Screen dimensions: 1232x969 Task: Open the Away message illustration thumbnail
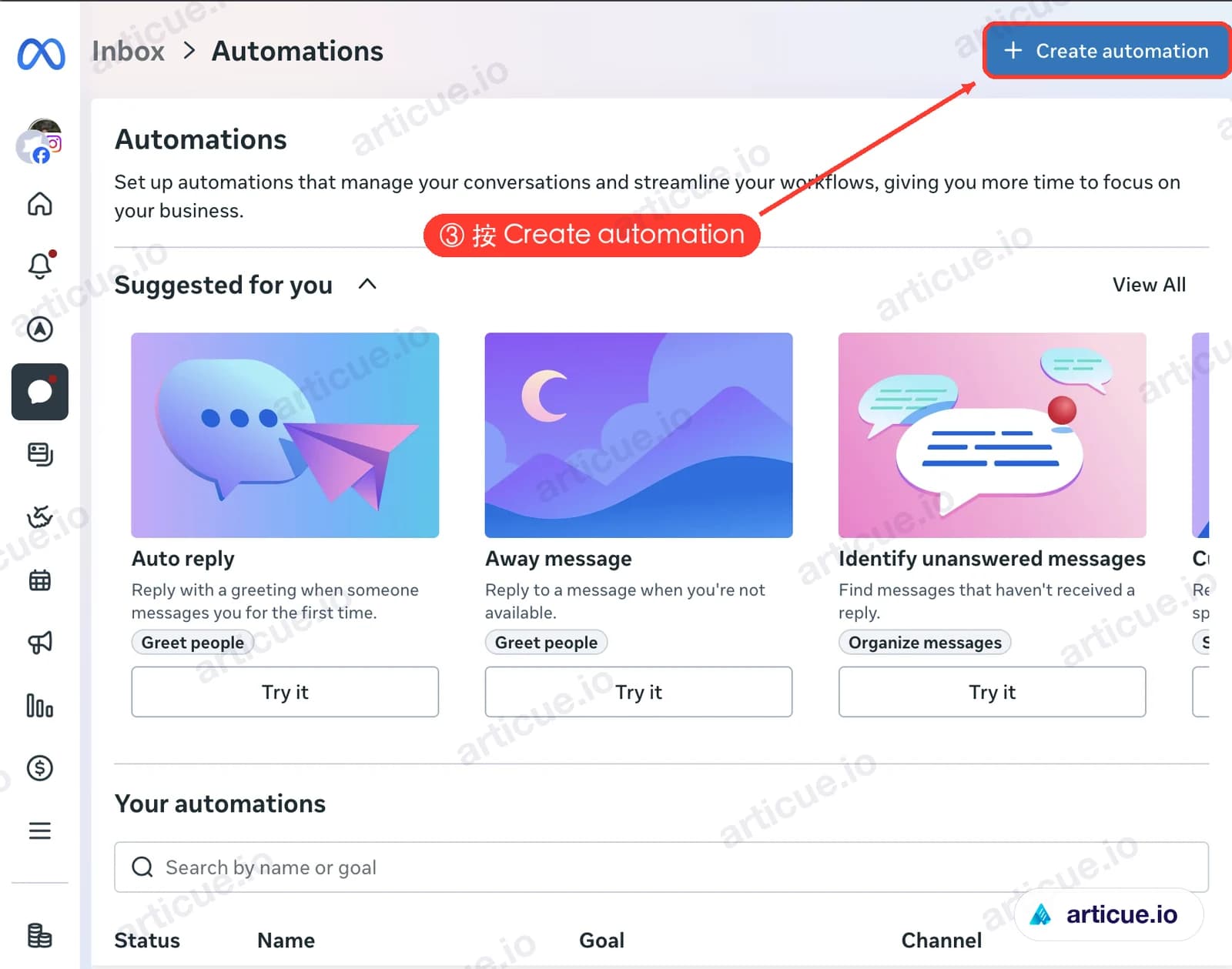638,435
